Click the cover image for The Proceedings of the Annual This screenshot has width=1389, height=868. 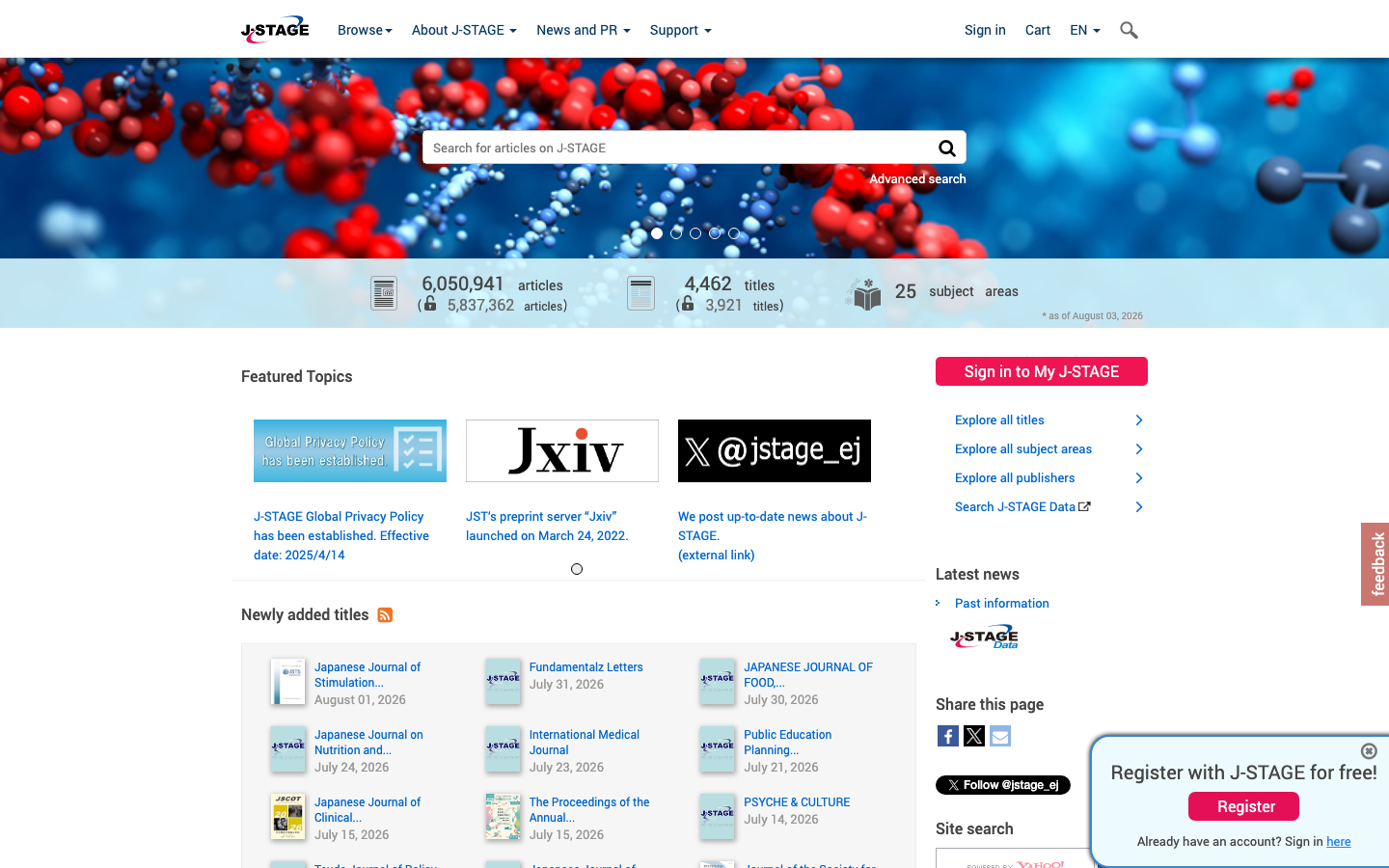tap(504, 817)
